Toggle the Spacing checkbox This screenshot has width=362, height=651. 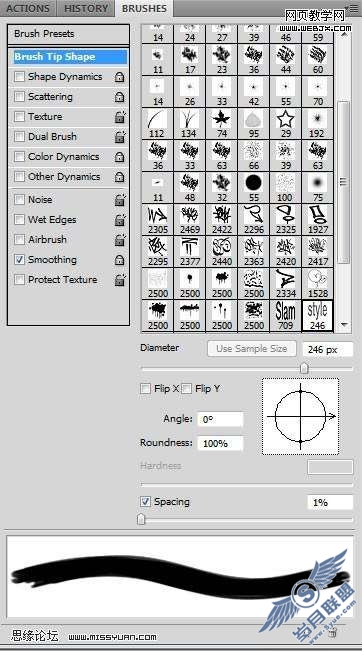coord(145,502)
